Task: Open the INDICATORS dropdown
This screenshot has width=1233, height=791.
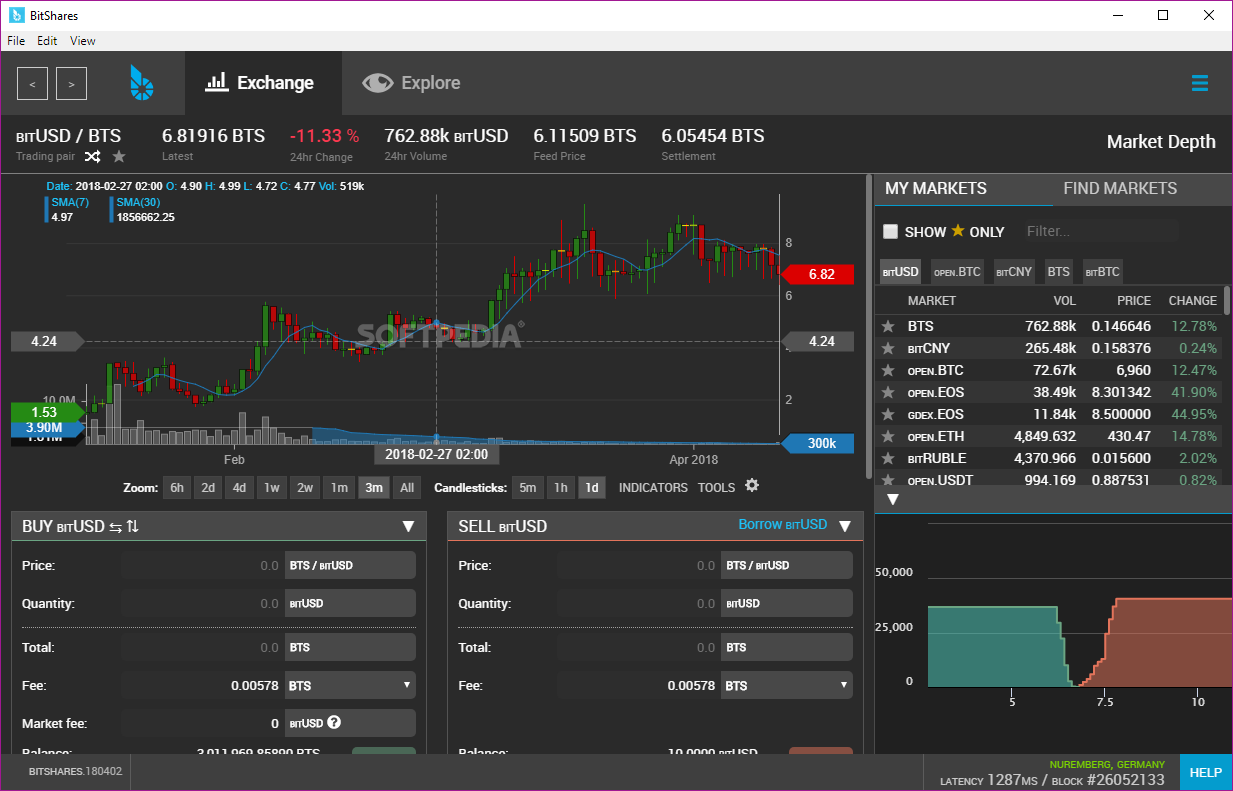Action: click(653, 488)
